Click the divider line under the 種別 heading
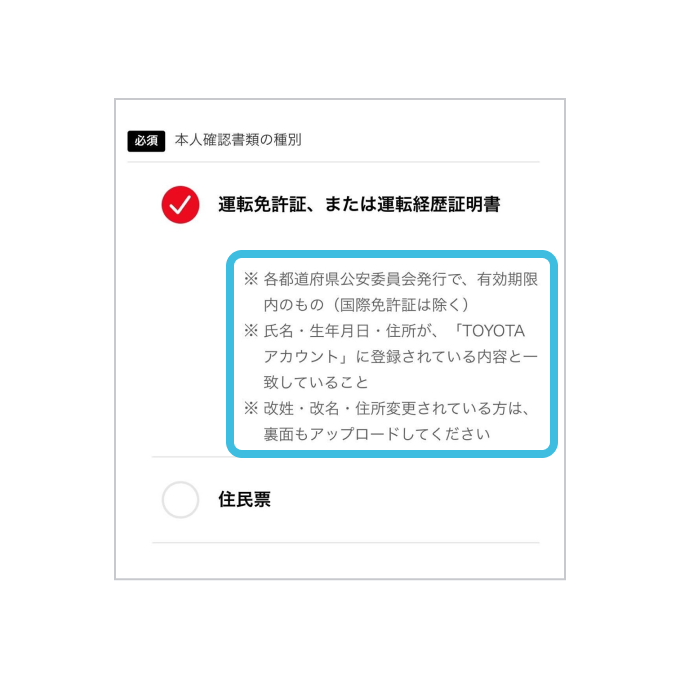Viewport: 680px width, 680px height. [x=333, y=162]
